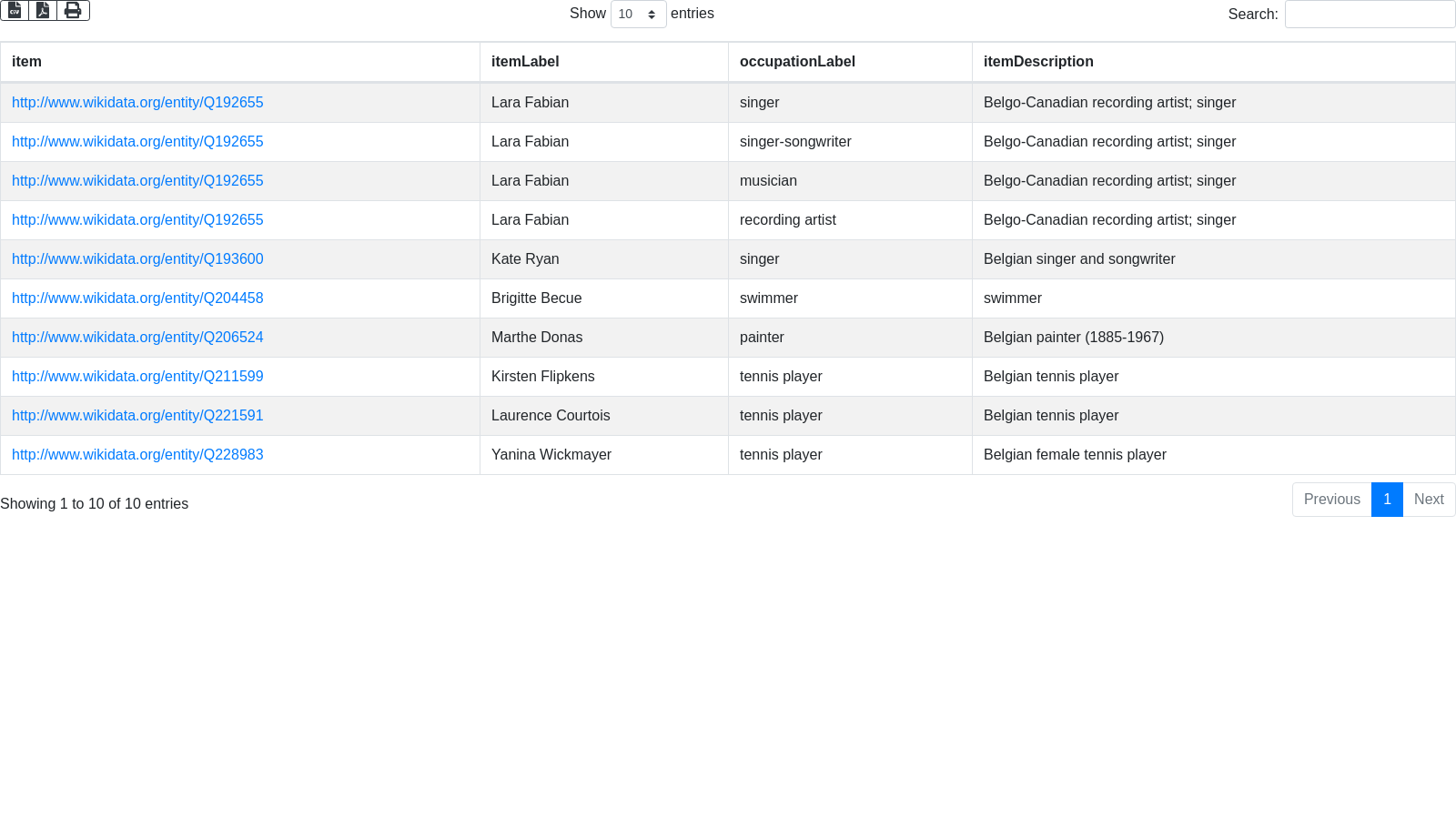Open Lara Fabian link in recording artist row
The width and height of the screenshot is (1456, 819).
(137, 220)
